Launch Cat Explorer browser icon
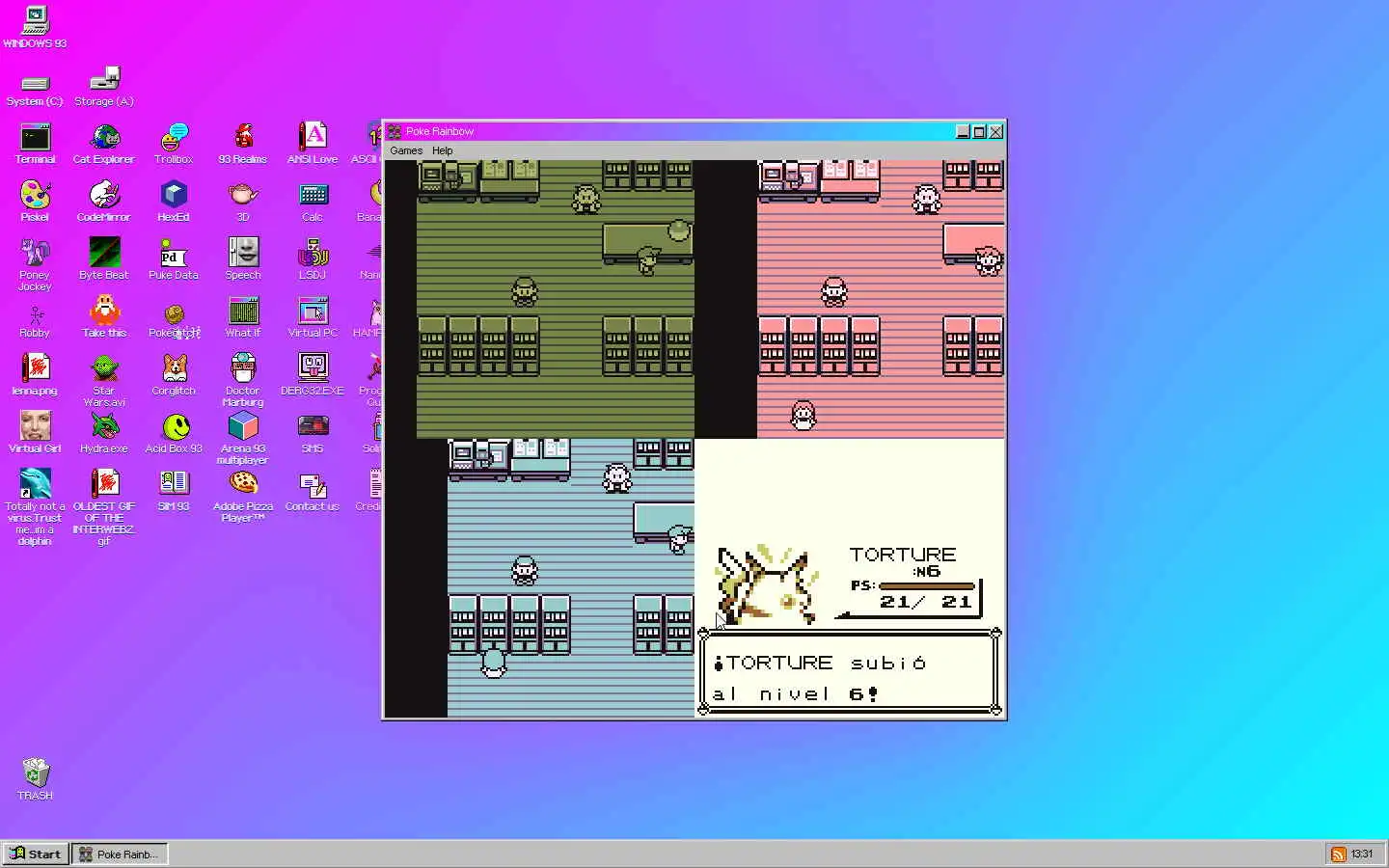 [x=104, y=144]
